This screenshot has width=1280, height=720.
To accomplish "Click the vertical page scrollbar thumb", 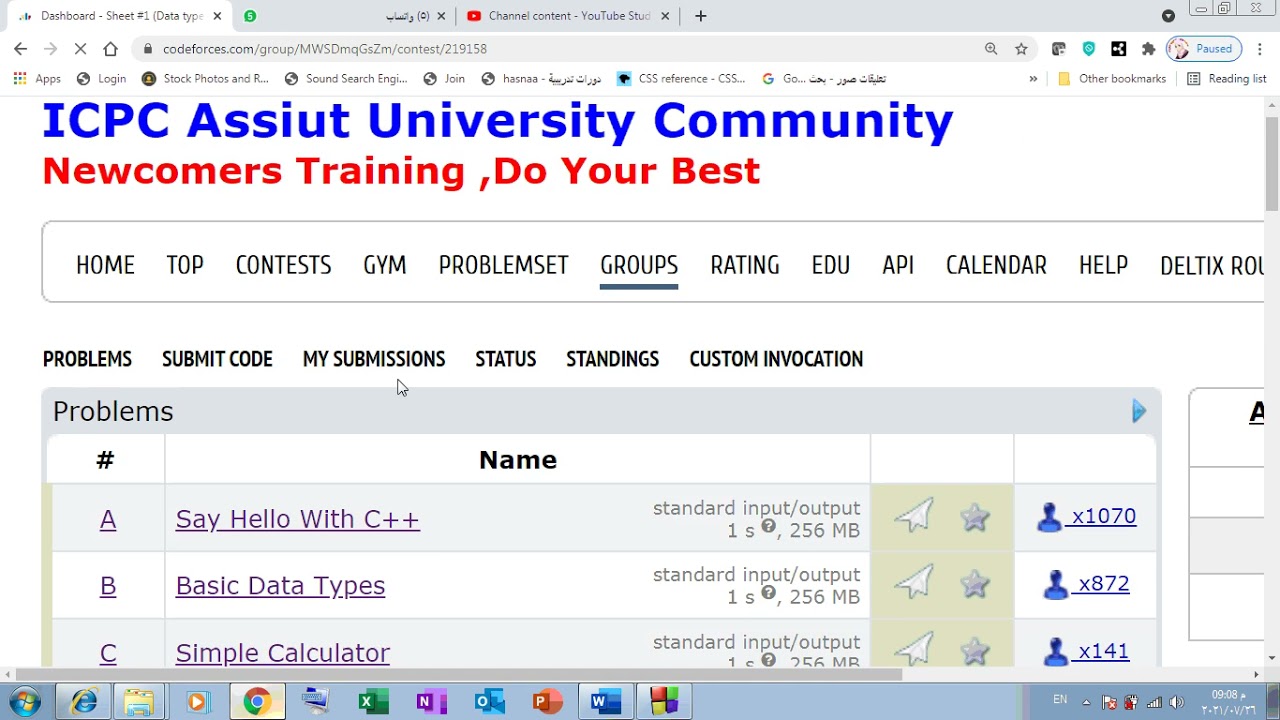I will pyautogui.click(x=1272, y=165).
